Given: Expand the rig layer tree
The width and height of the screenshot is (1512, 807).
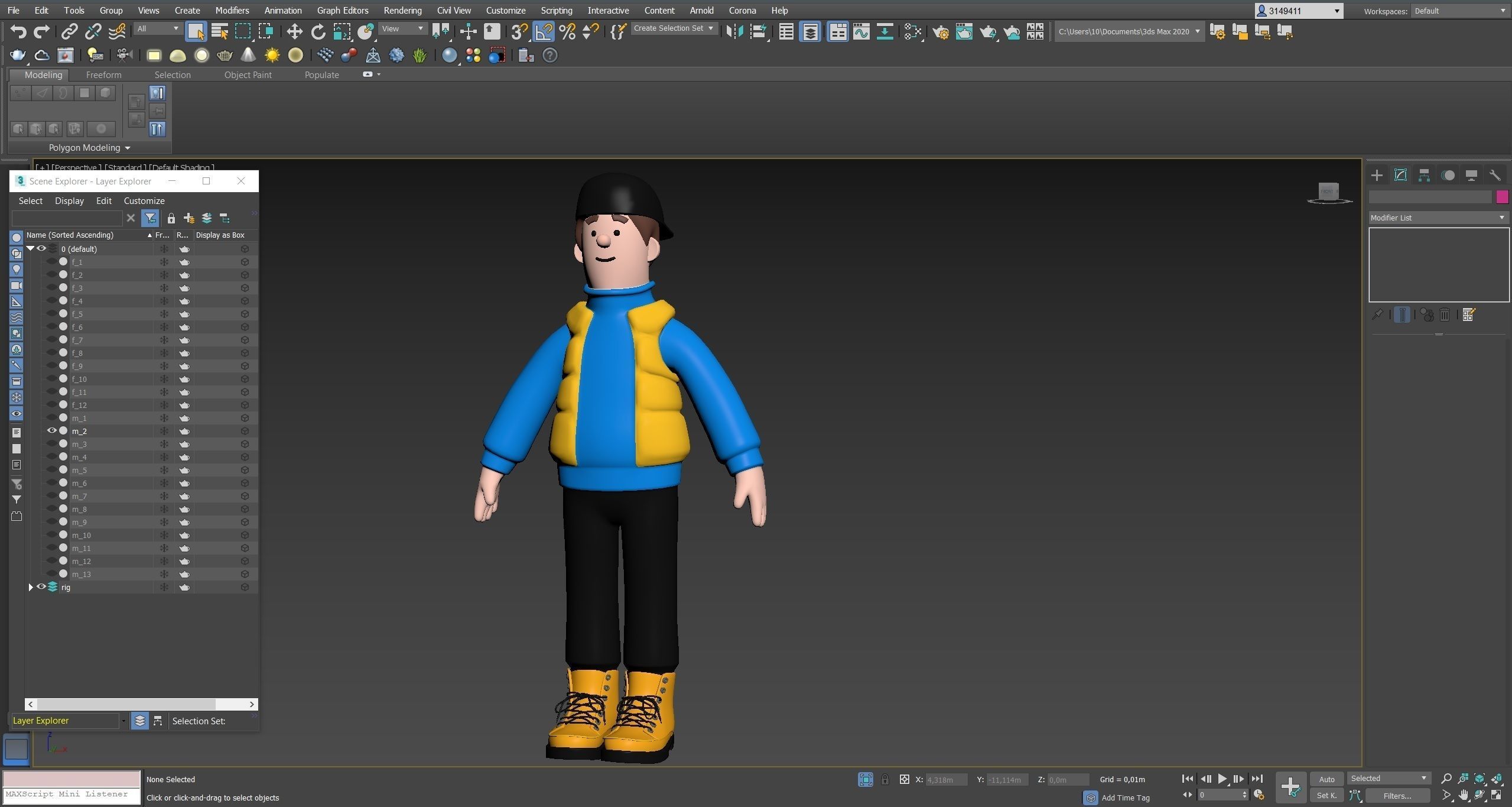Looking at the screenshot, I should click(x=31, y=587).
